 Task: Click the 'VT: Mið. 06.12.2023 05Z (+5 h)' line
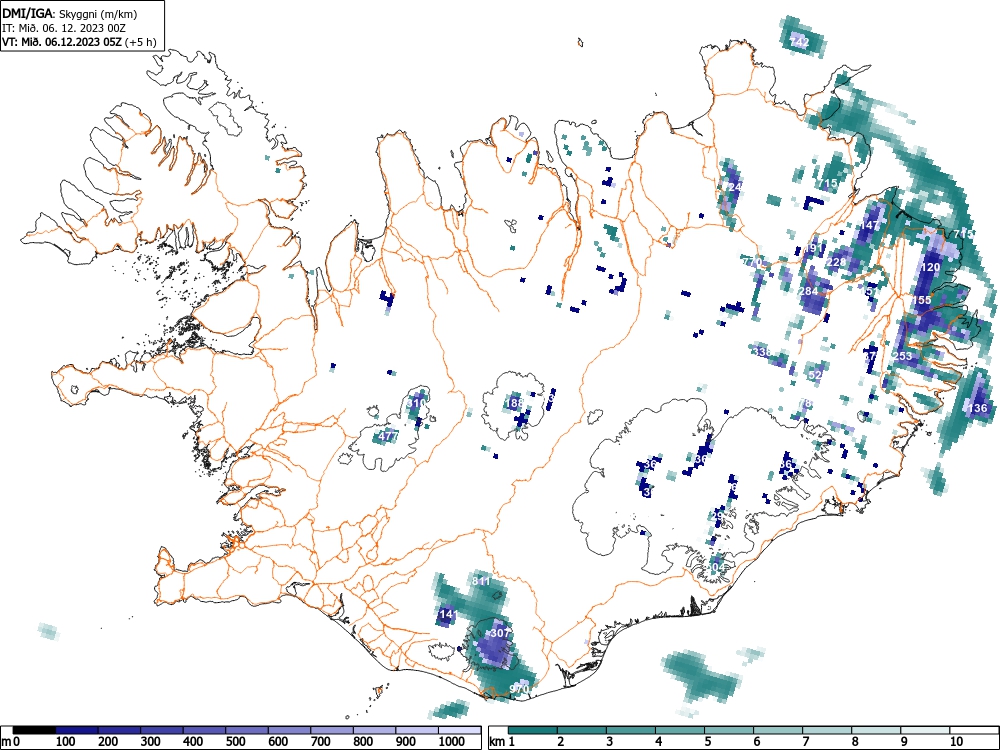(78, 42)
